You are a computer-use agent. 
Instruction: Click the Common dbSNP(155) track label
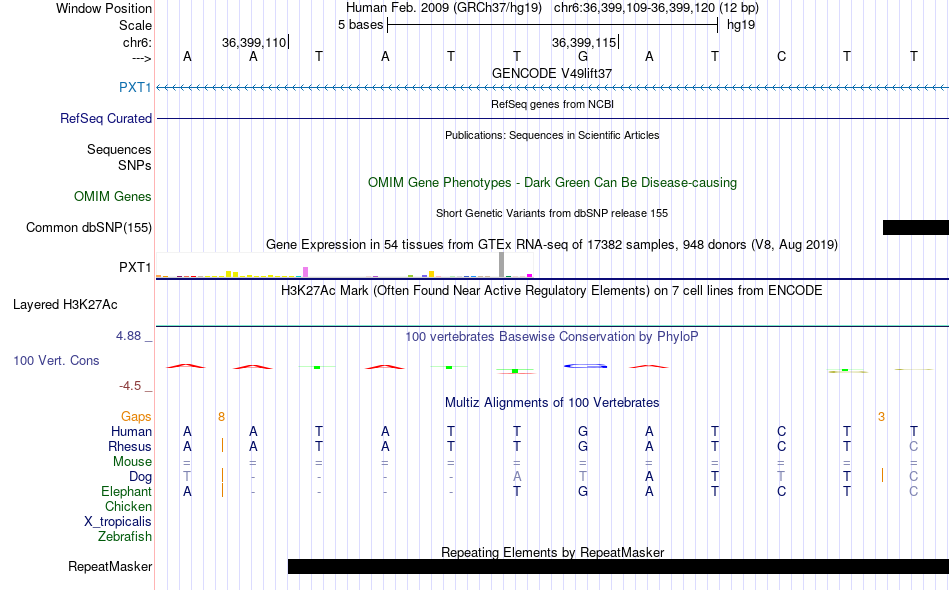coord(89,227)
